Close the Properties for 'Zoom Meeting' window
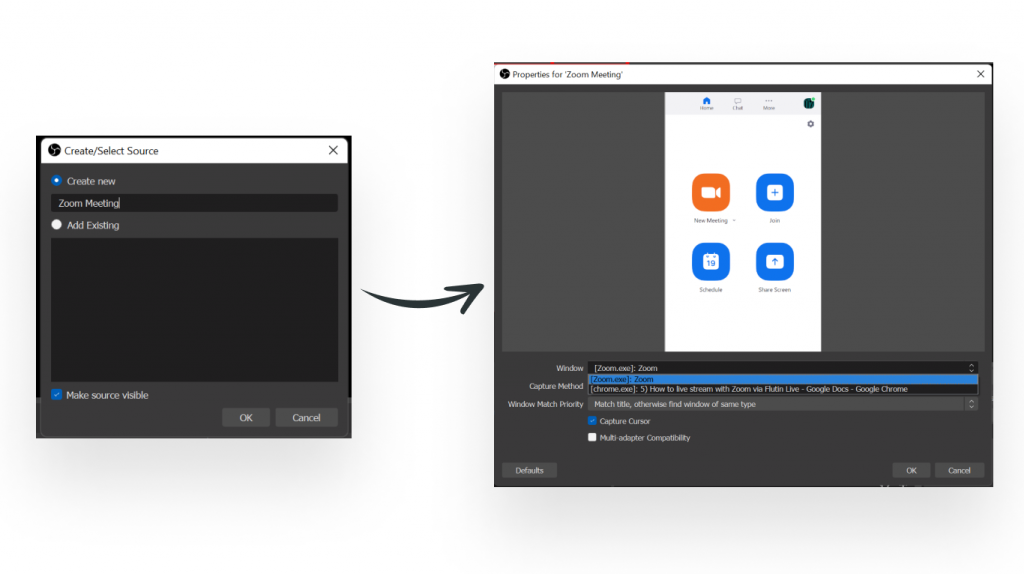Screen dimensions: 1024x574 [980, 74]
